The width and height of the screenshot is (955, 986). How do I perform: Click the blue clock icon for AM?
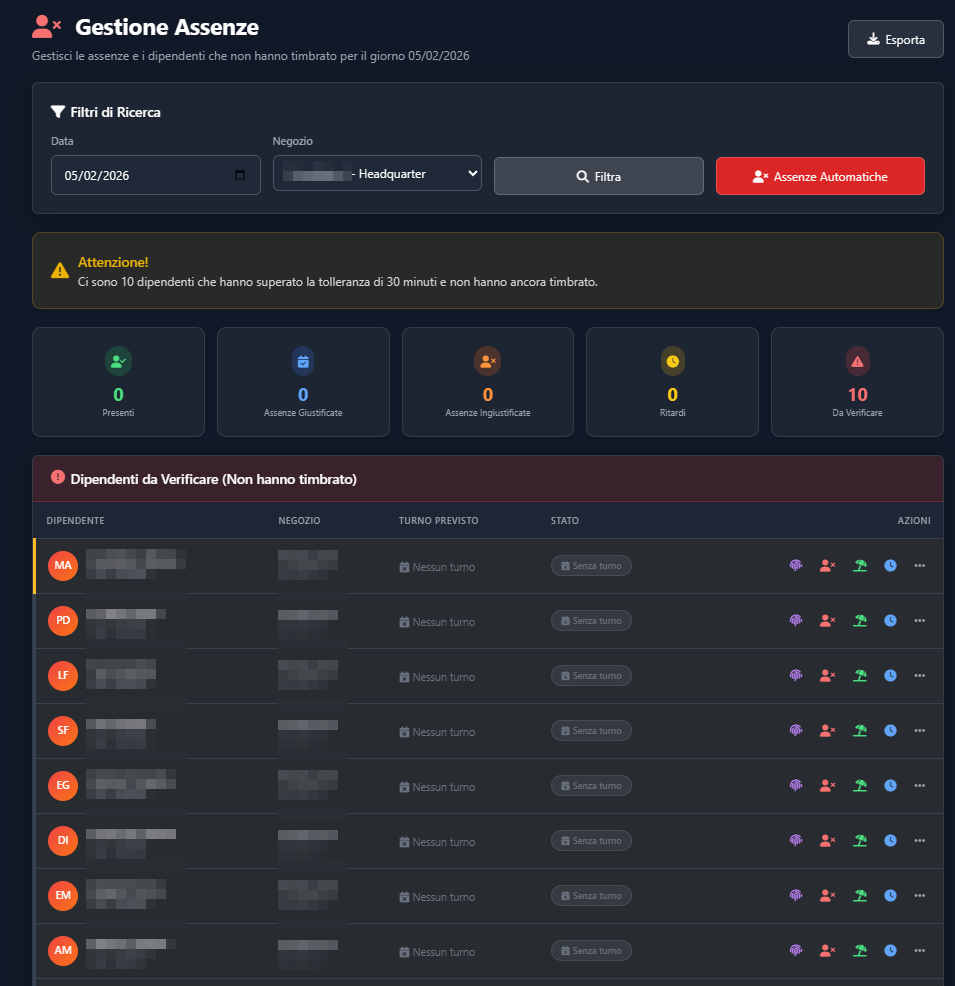coord(890,951)
